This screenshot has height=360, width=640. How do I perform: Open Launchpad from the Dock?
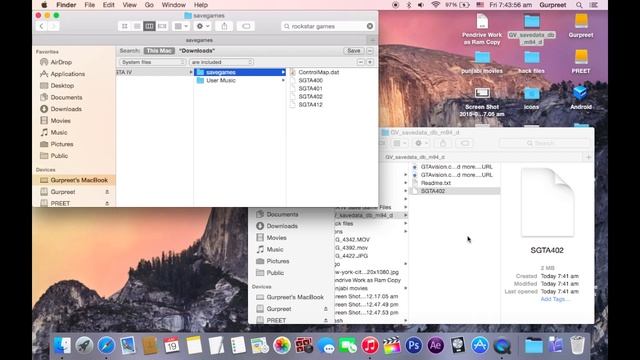click(84, 346)
